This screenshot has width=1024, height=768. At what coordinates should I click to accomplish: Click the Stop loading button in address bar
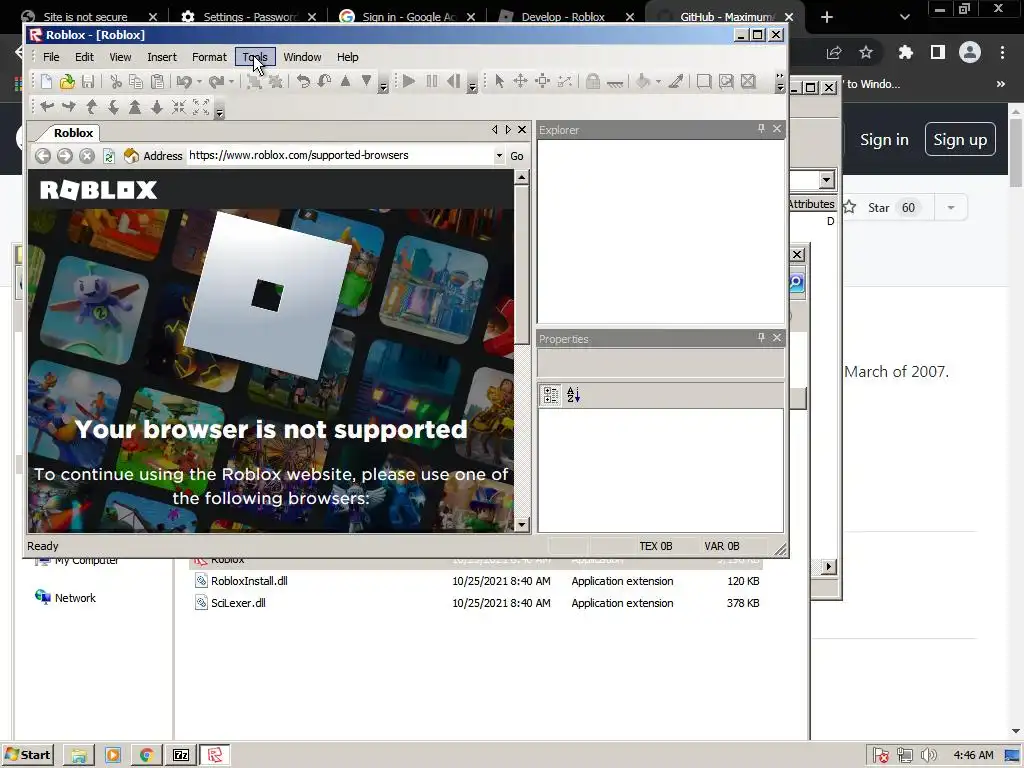point(87,155)
